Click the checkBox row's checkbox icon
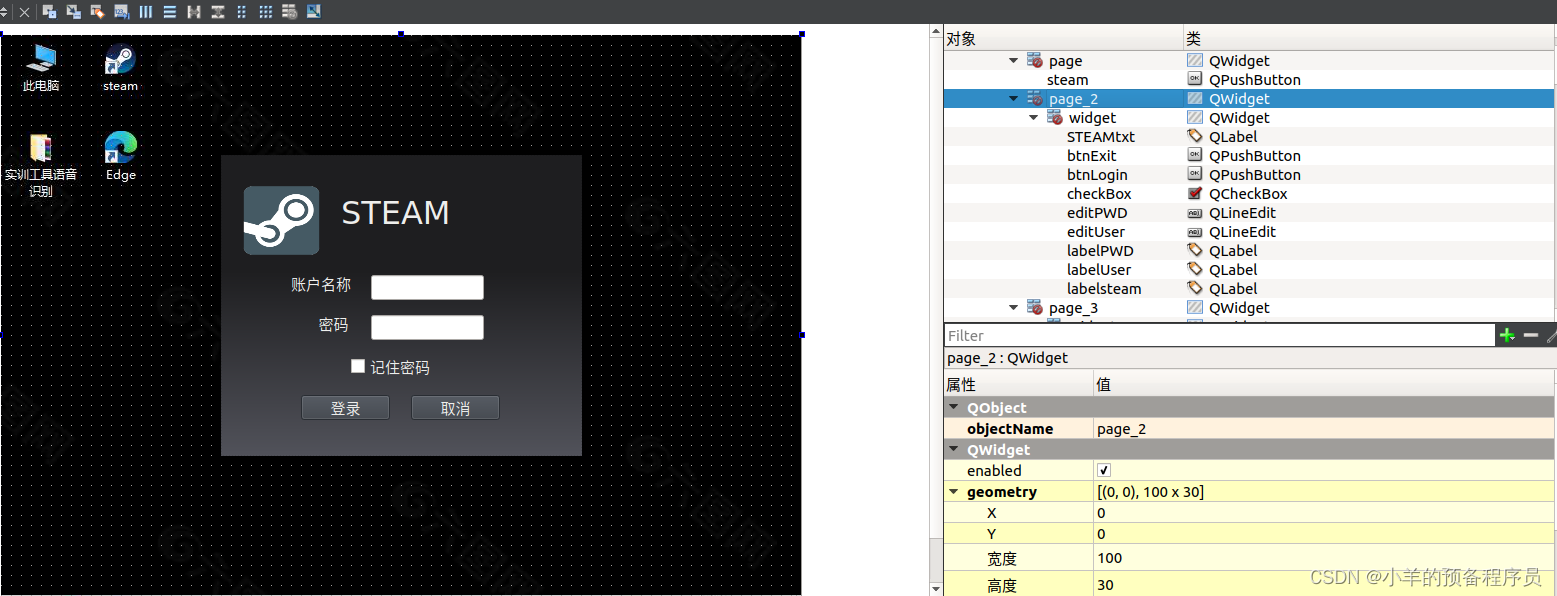 pyautogui.click(x=1195, y=193)
